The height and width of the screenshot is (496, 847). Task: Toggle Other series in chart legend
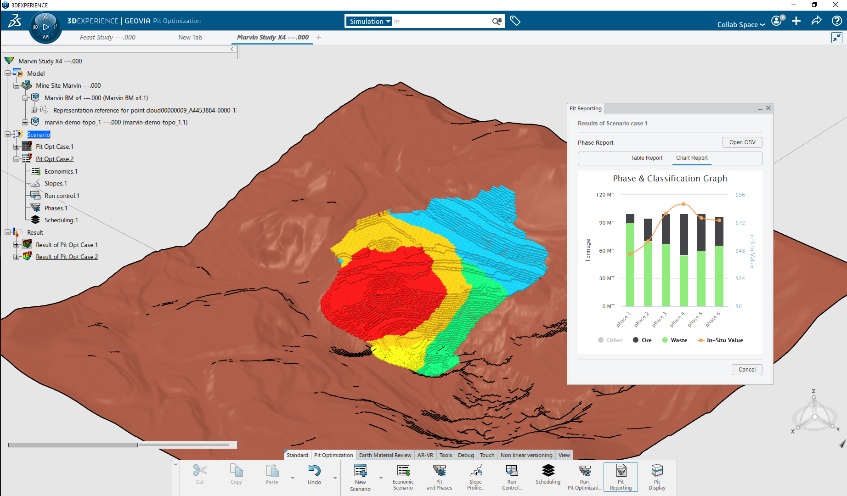610,340
